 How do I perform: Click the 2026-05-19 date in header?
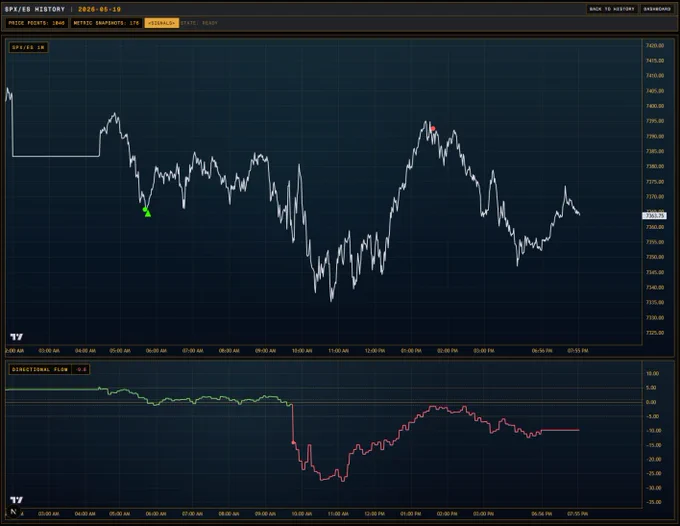[99, 9]
